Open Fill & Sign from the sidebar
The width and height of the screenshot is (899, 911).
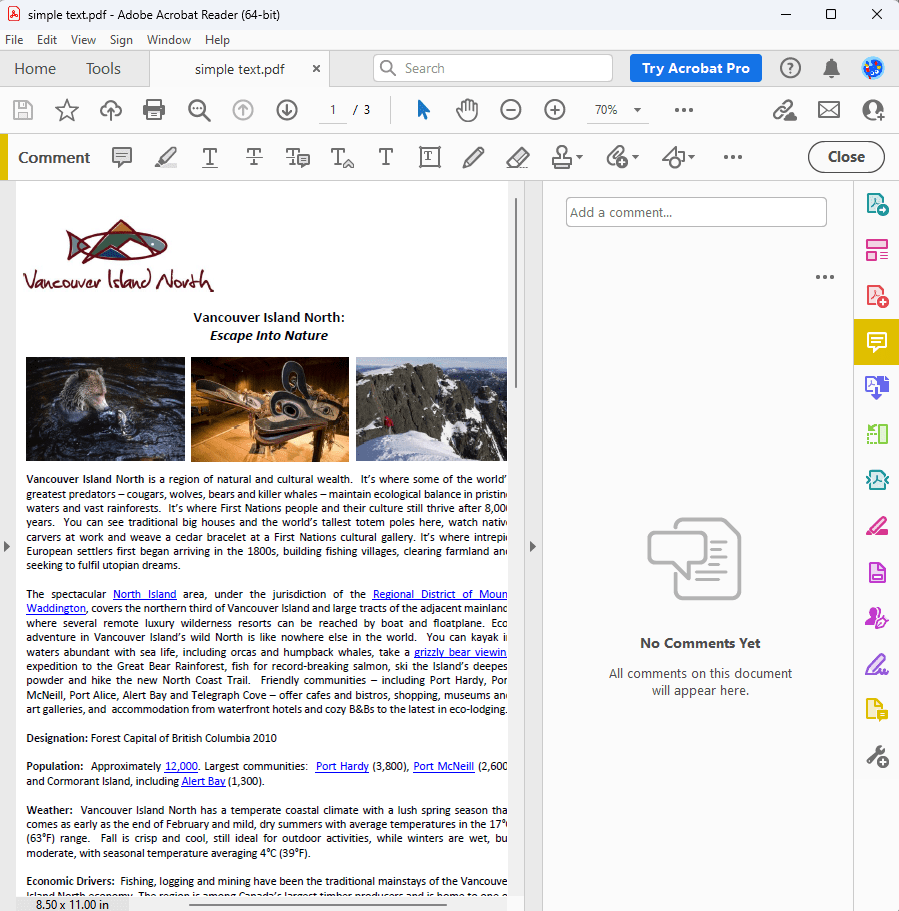pyautogui.click(x=876, y=664)
